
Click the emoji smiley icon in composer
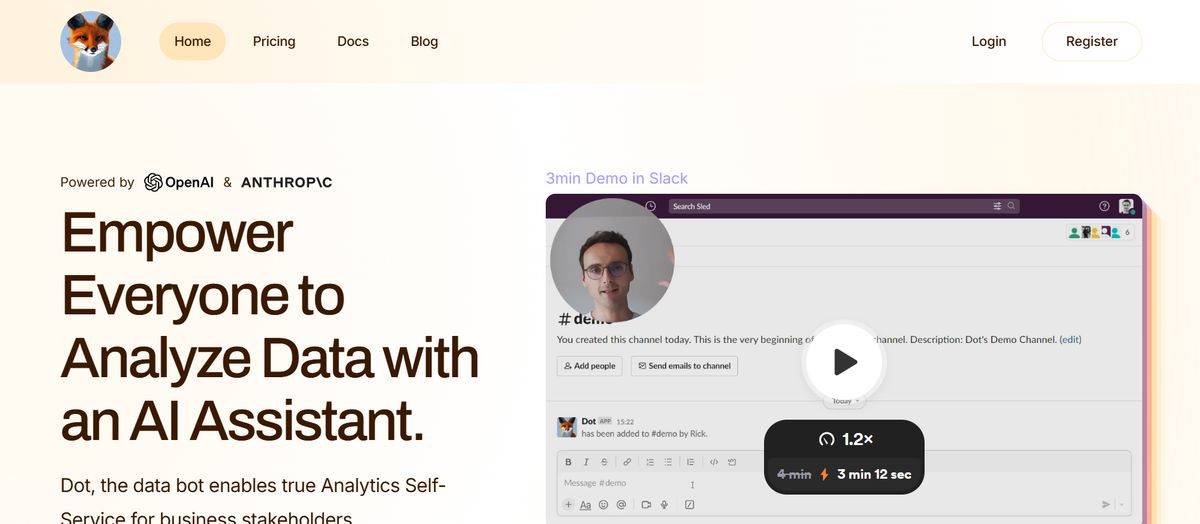point(603,505)
